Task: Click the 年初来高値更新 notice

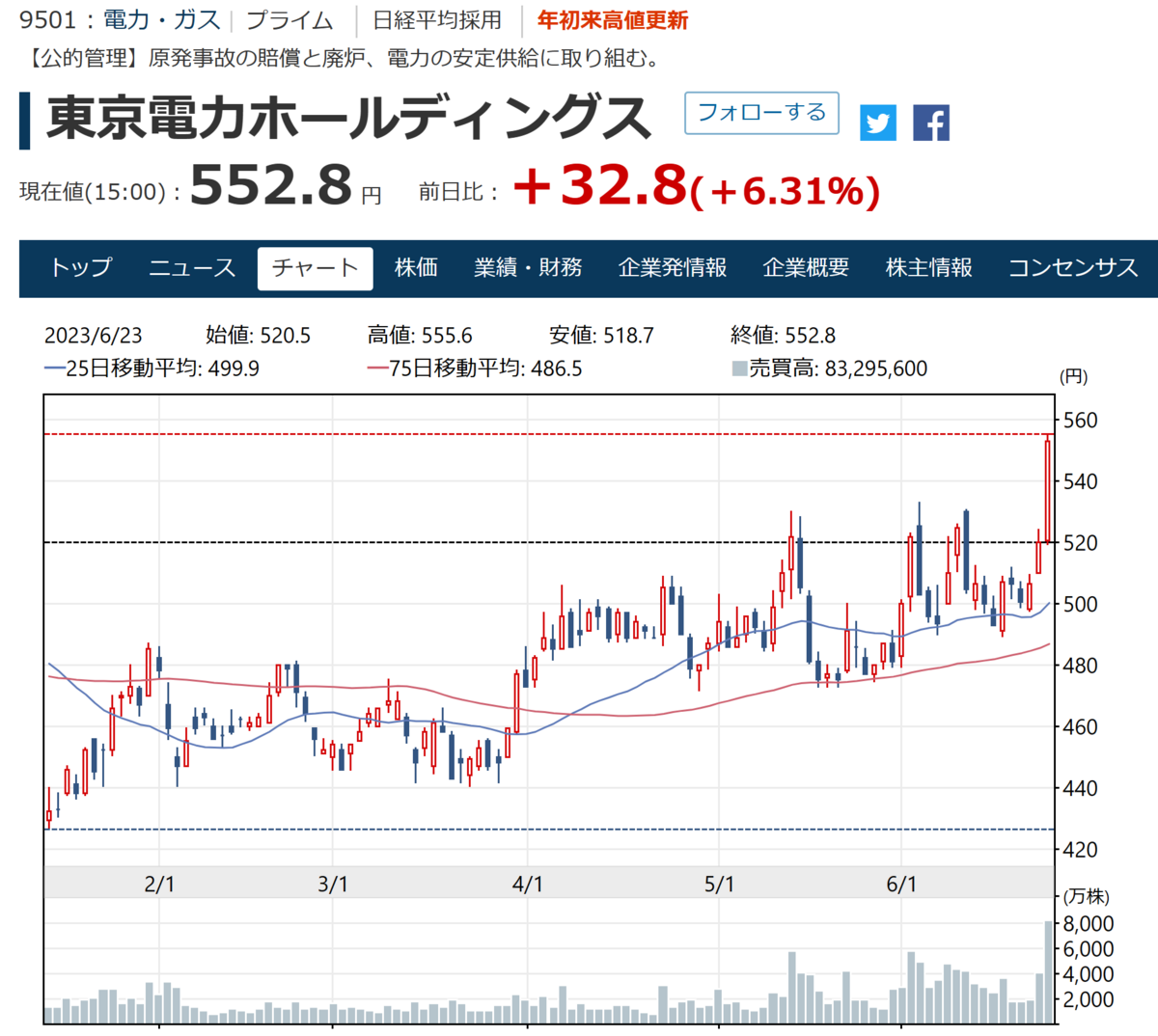Action: (x=613, y=20)
